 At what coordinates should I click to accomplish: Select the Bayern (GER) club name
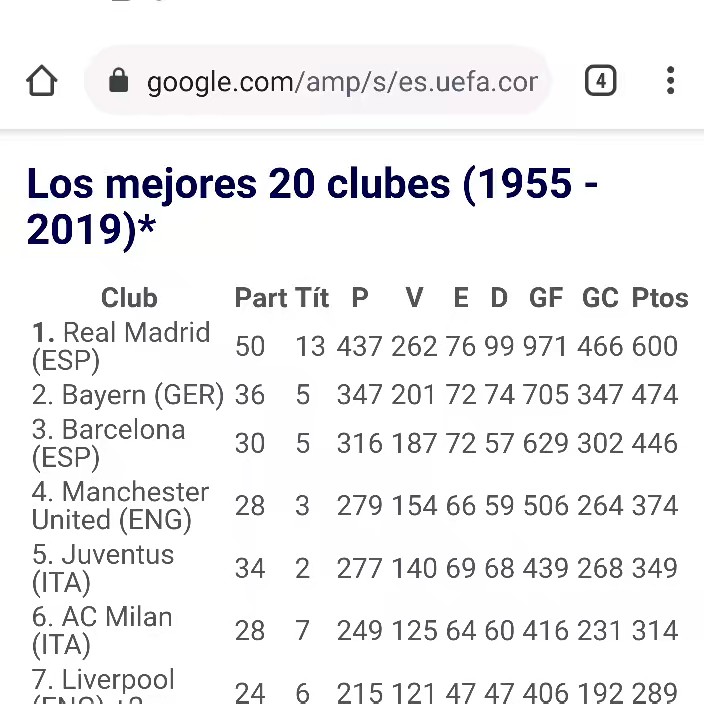point(128,395)
